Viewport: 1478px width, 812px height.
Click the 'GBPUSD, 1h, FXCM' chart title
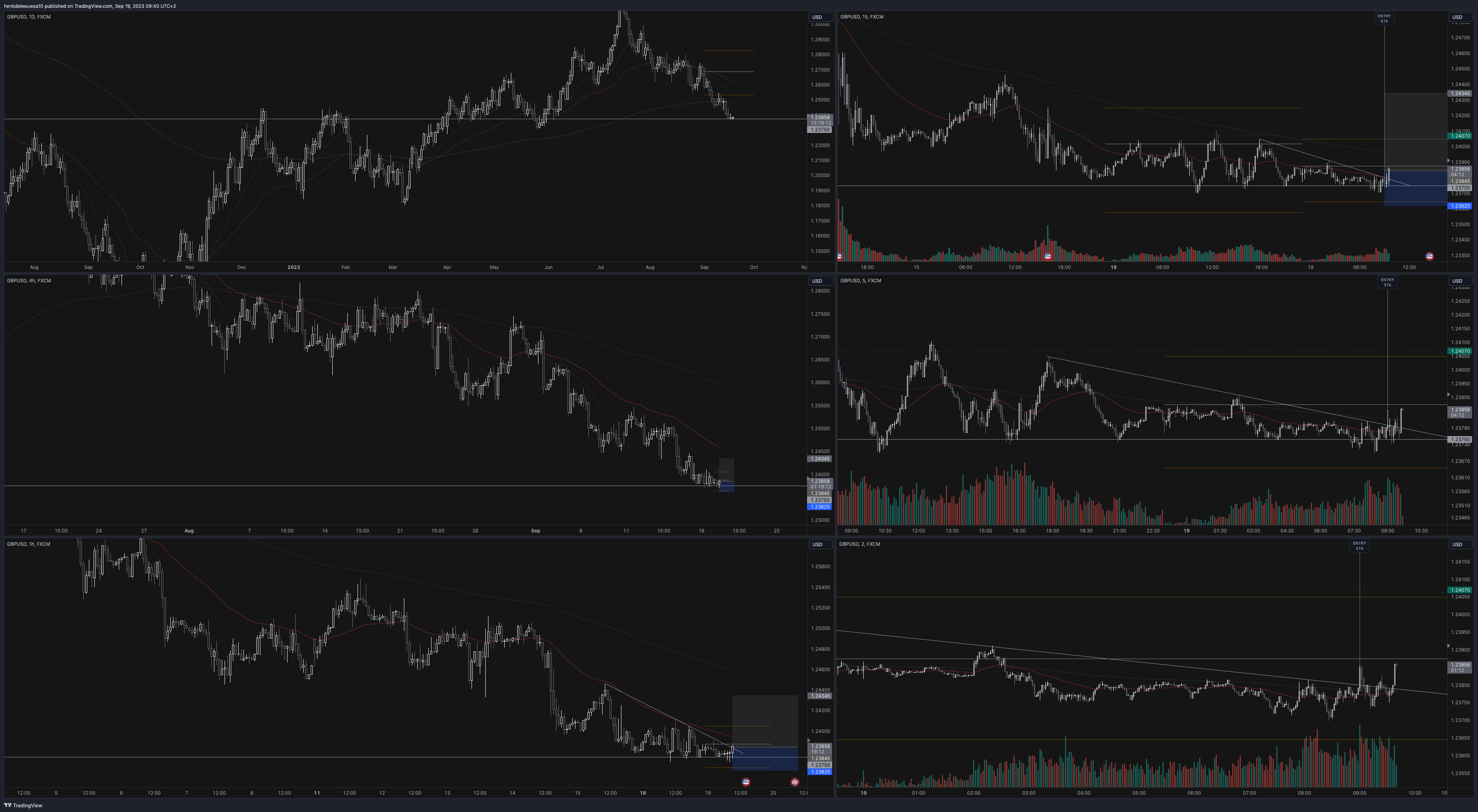[29, 544]
